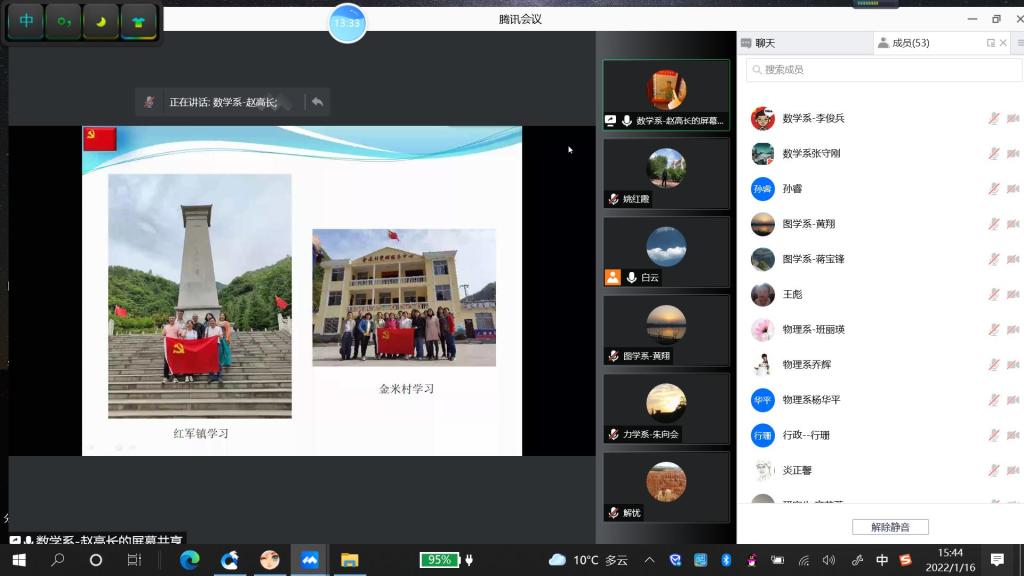
Task: Launch Microsoft Edge from taskbar
Action: (x=190, y=560)
